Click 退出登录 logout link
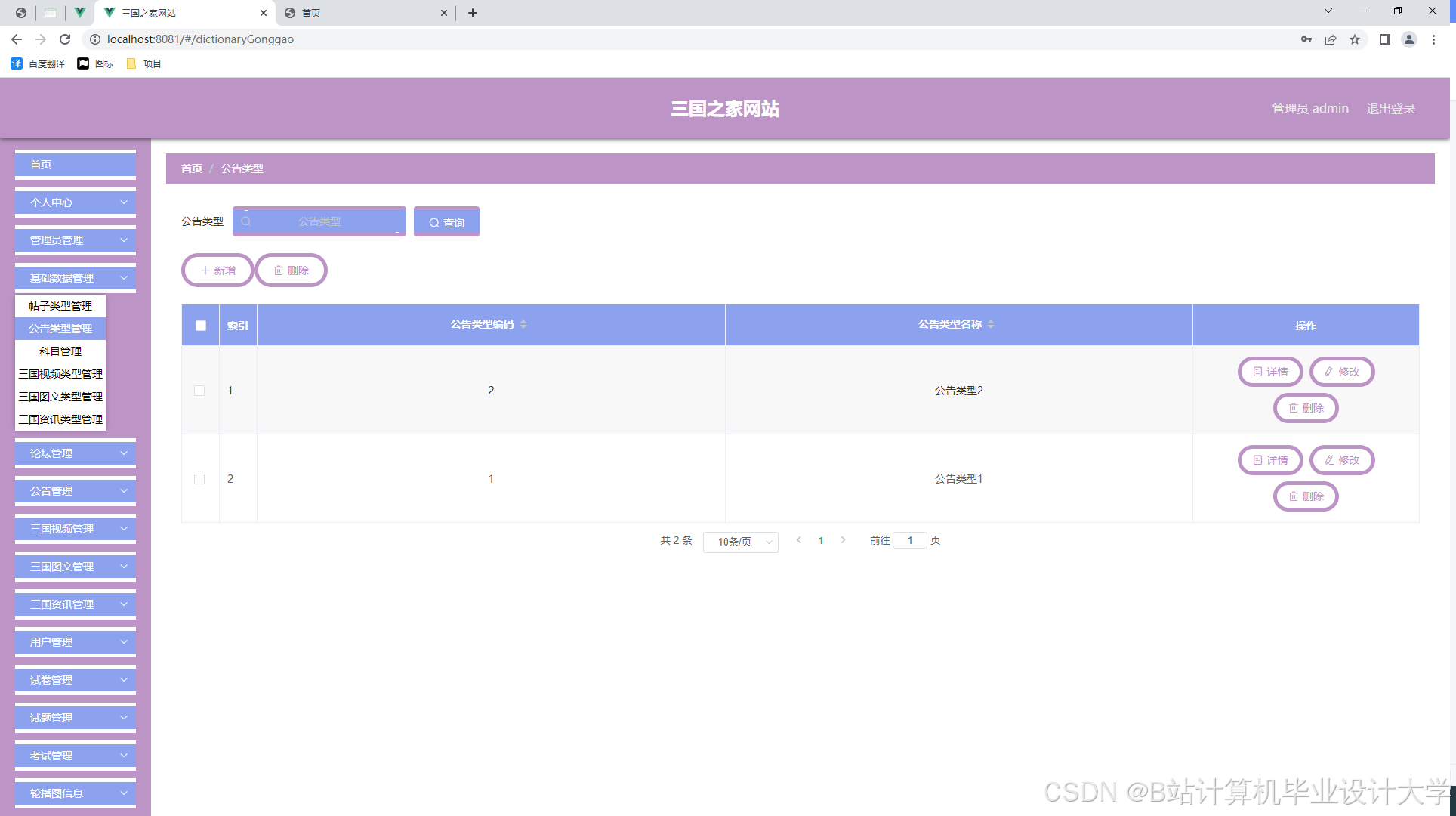 coord(1390,108)
